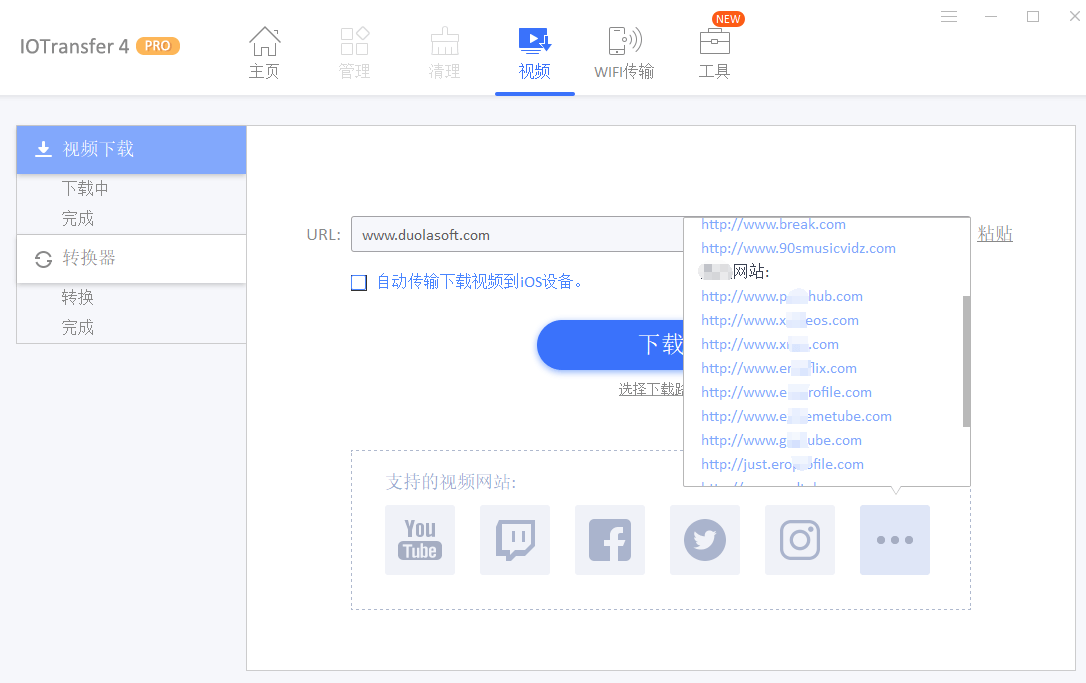1086x683 pixels.
Task: Click the 选择下载路径 link
Action: pos(651,389)
